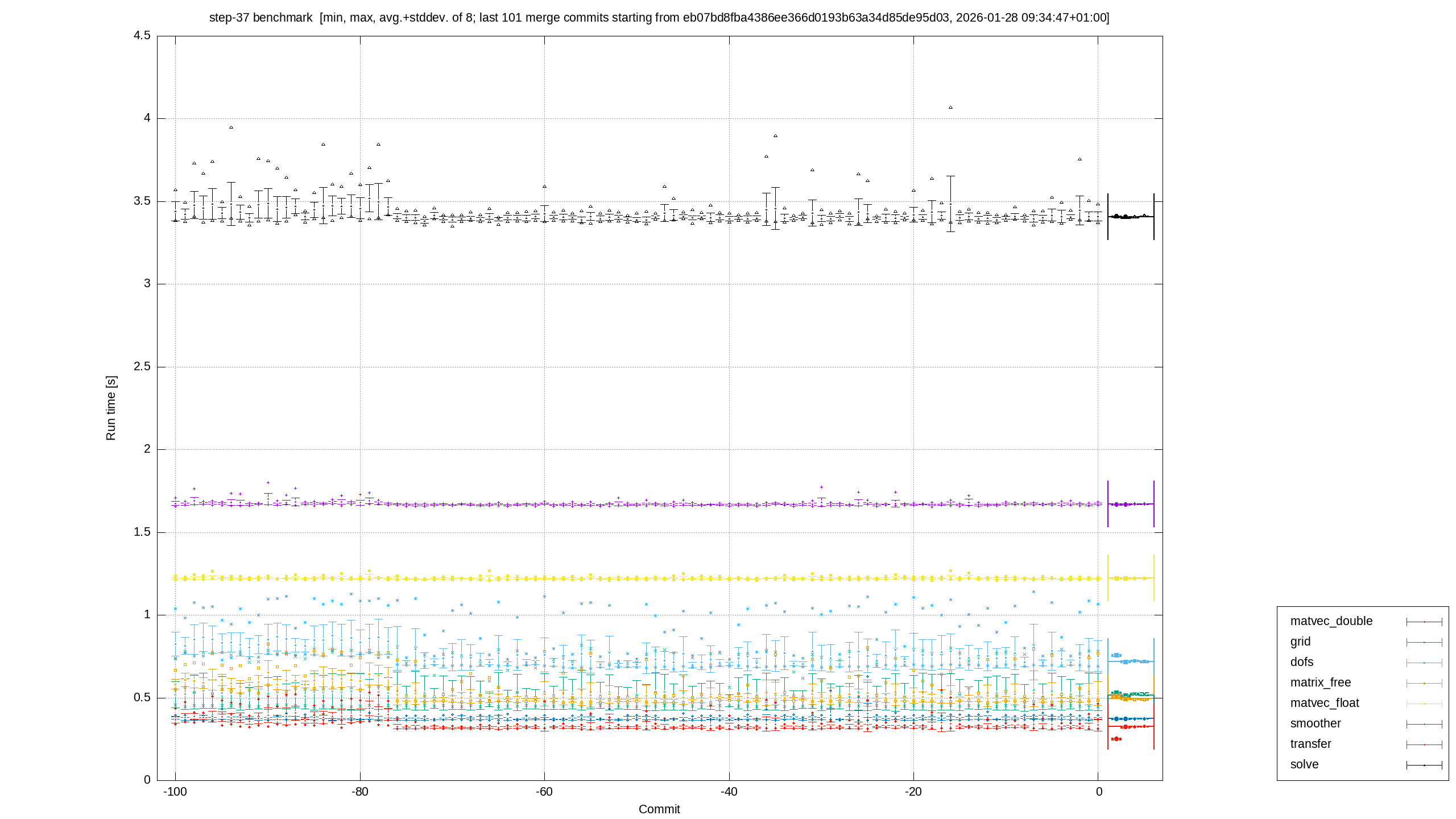This screenshot has width=1456, height=819.
Task: Click the purple matvec_double line sample in legend
Action: coord(1424,622)
